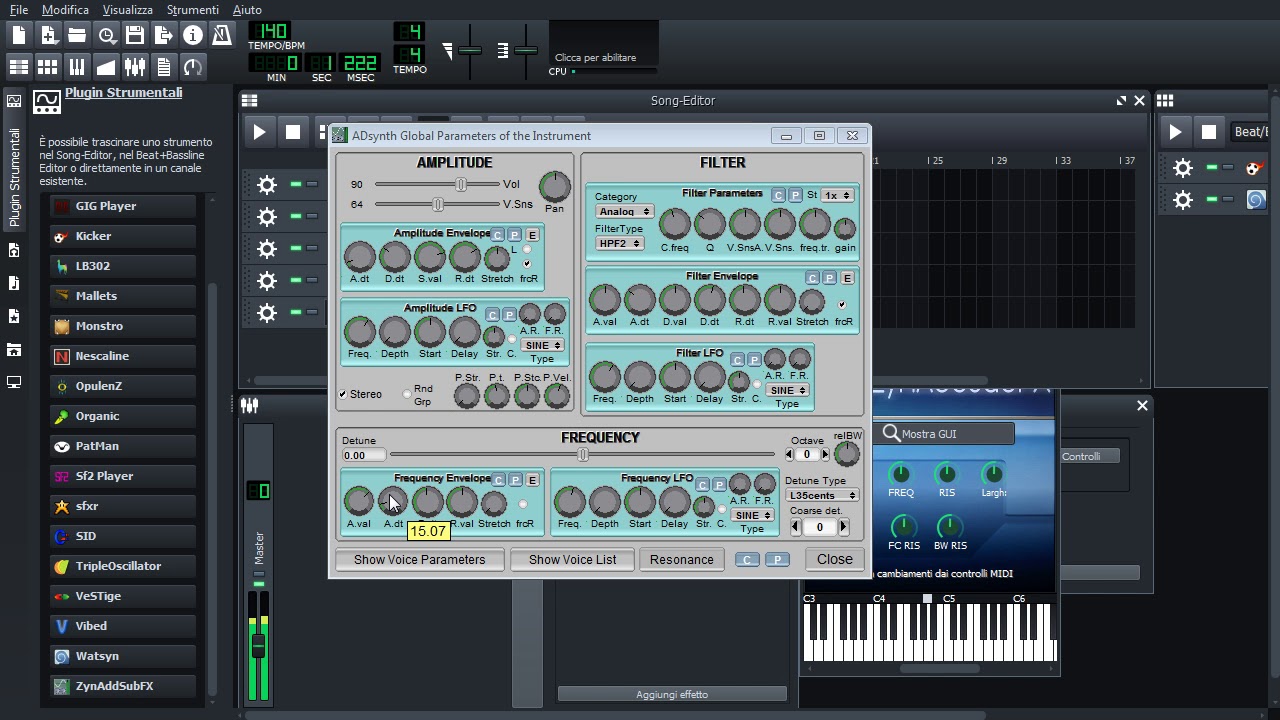Show the FX Mixer icon
The width and height of the screenshot is (1280, 720).
135,67
